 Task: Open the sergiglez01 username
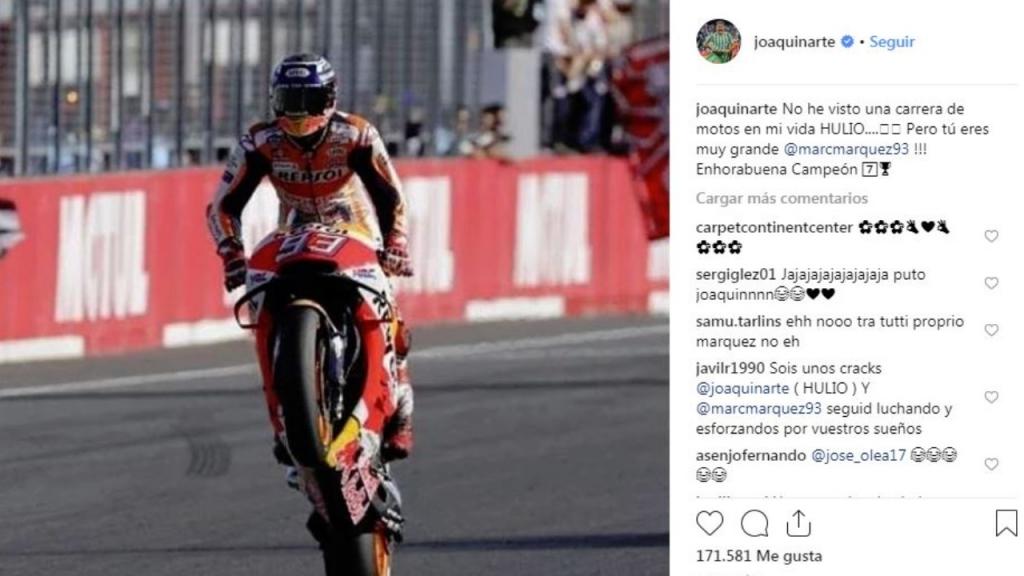tap(736, 274)
